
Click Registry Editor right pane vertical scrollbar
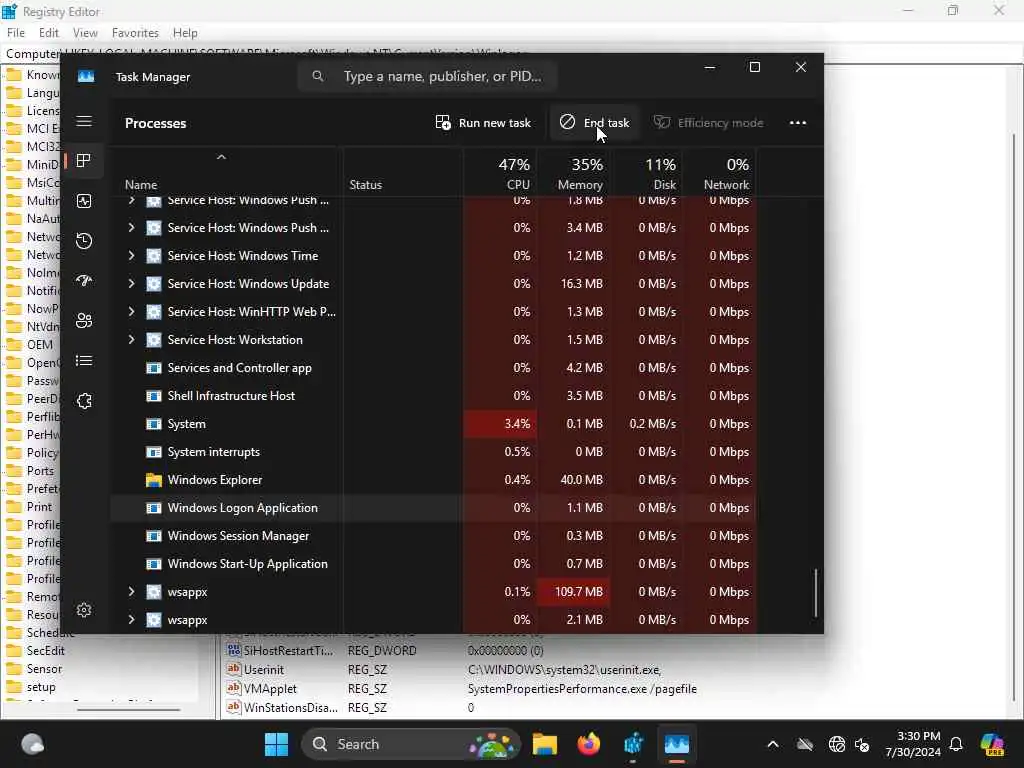coord(1014,418)
